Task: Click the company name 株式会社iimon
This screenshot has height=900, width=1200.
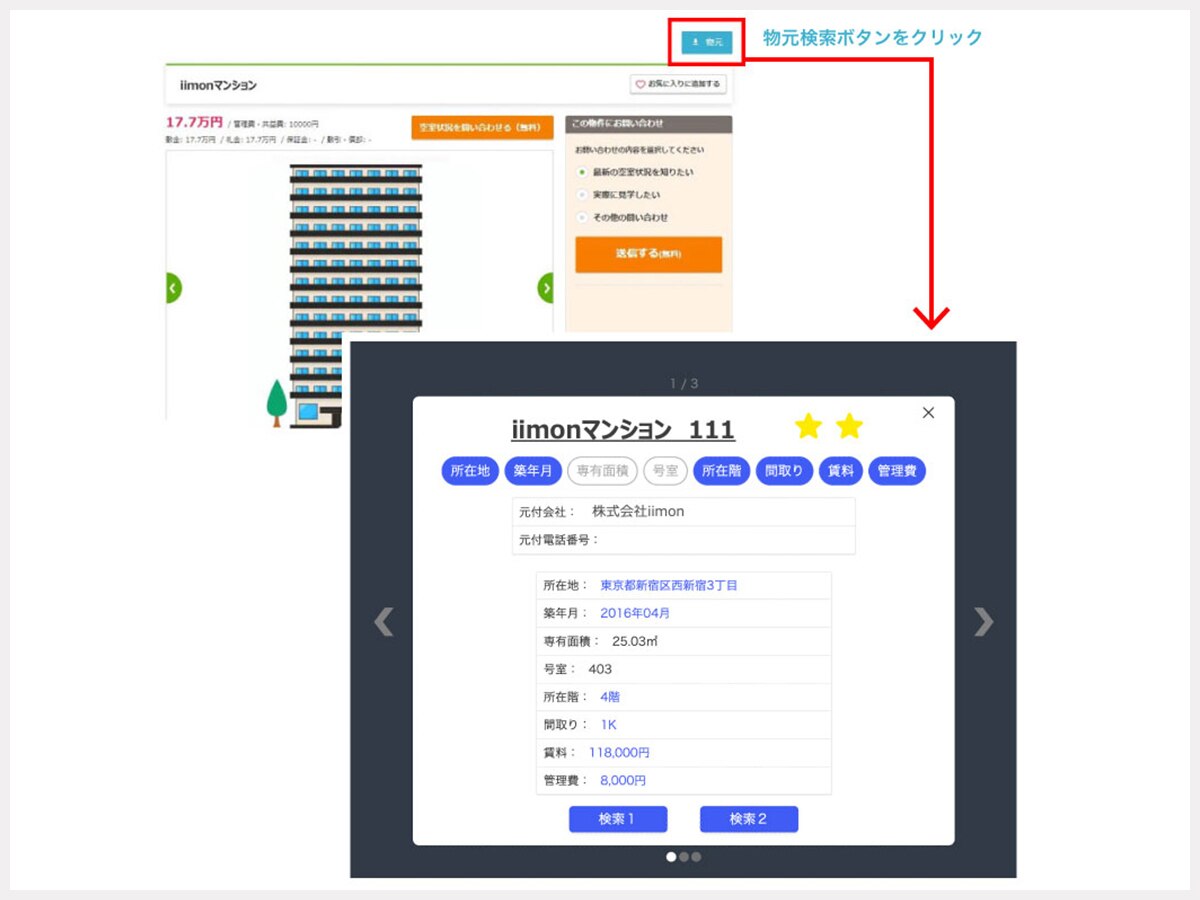Action: (638, 512)
